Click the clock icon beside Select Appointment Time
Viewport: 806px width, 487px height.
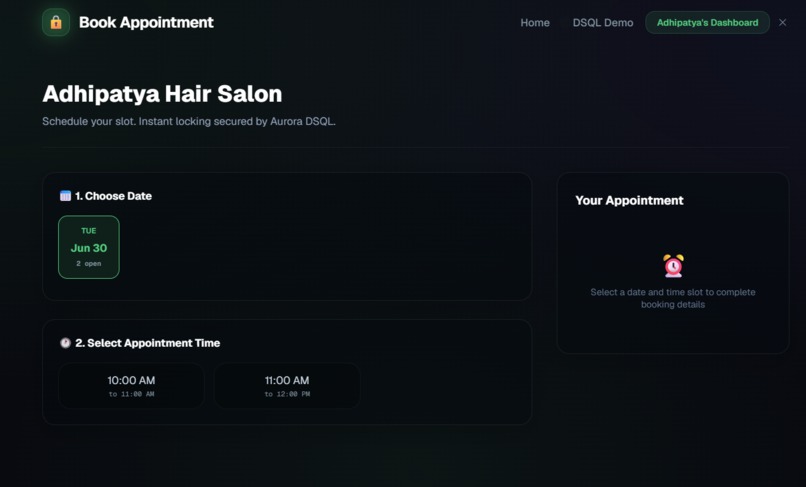coord(65,343)
